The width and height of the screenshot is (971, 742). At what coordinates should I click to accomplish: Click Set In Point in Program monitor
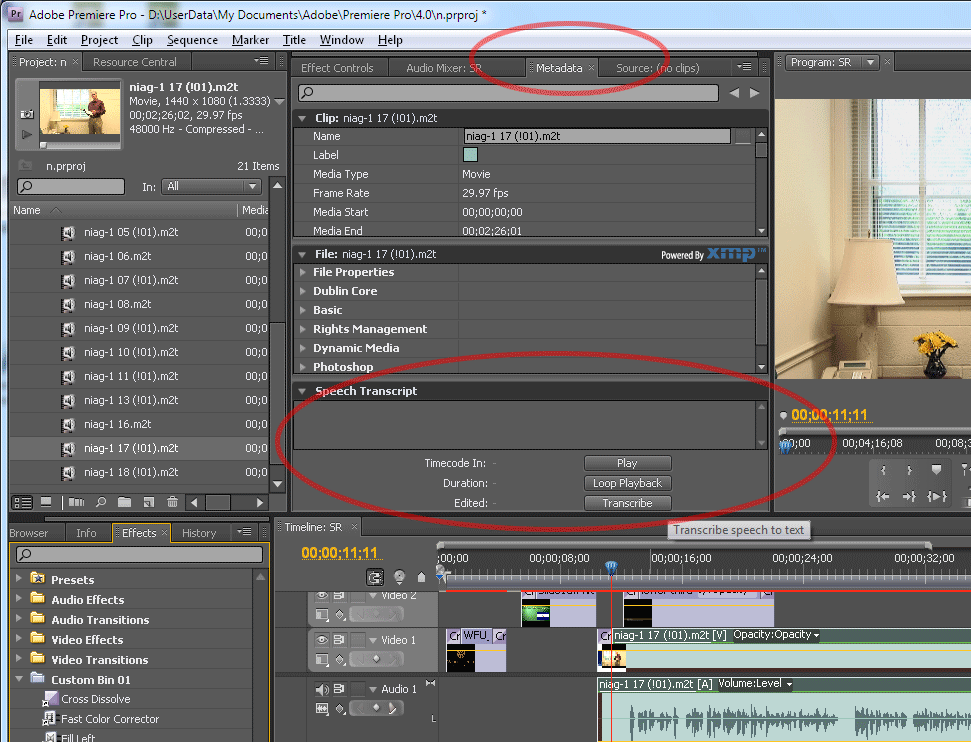coord(883,470)
